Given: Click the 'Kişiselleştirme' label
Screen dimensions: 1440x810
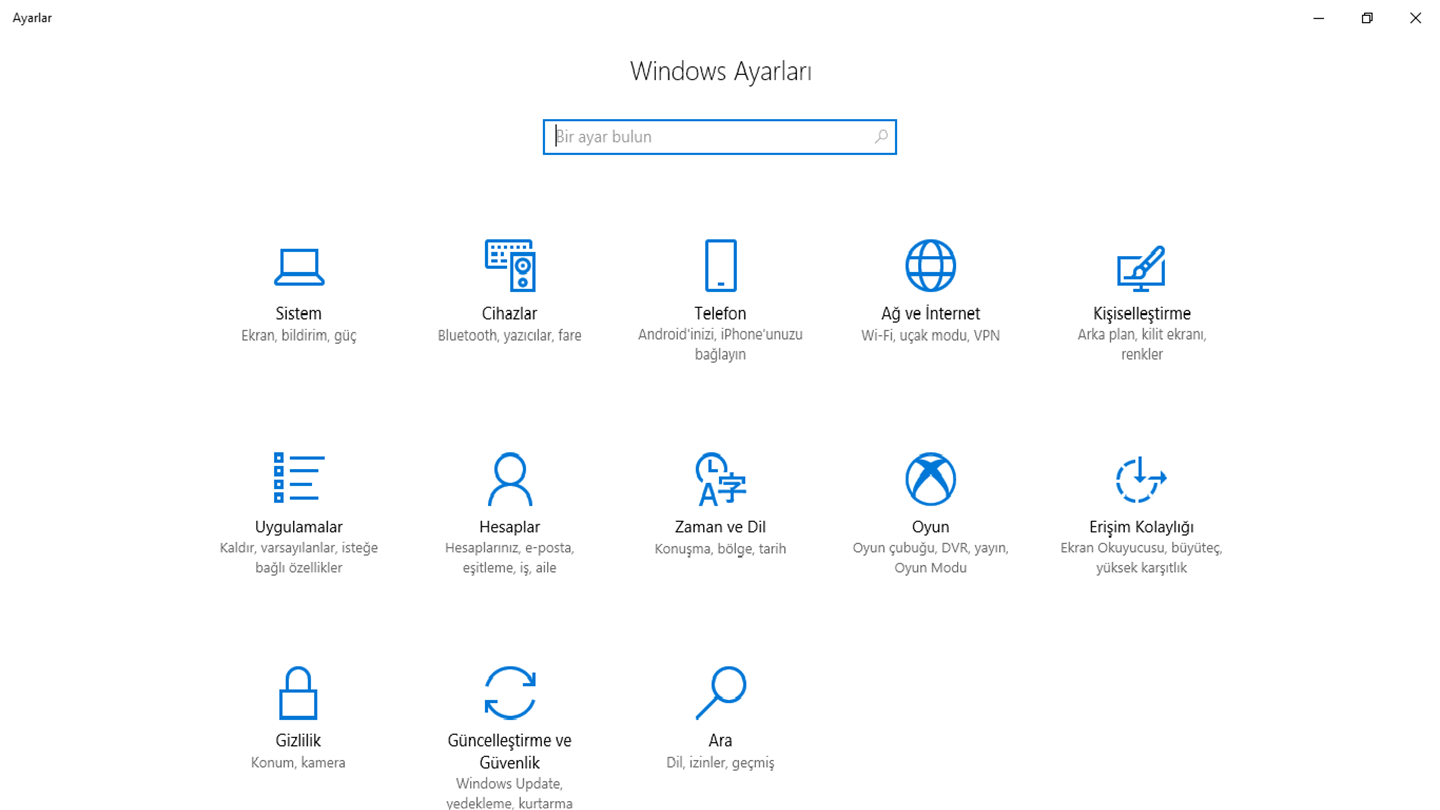Looking at the screenshot, I should point(1142,313).
